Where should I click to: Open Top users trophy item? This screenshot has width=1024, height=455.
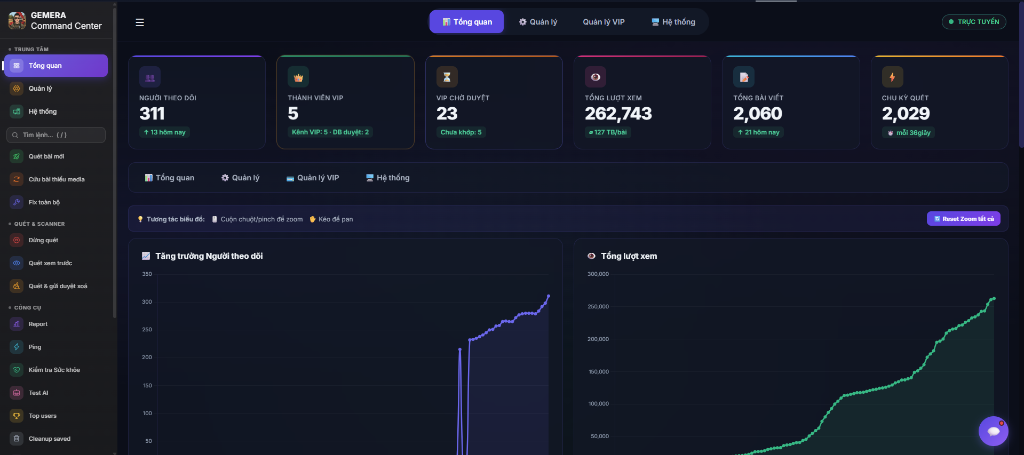56,416
